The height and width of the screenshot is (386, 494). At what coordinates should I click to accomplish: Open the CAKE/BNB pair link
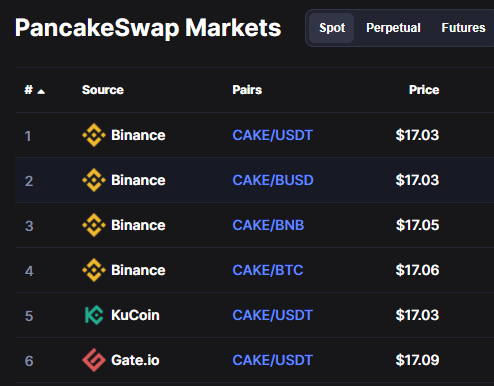coord(268,225)
